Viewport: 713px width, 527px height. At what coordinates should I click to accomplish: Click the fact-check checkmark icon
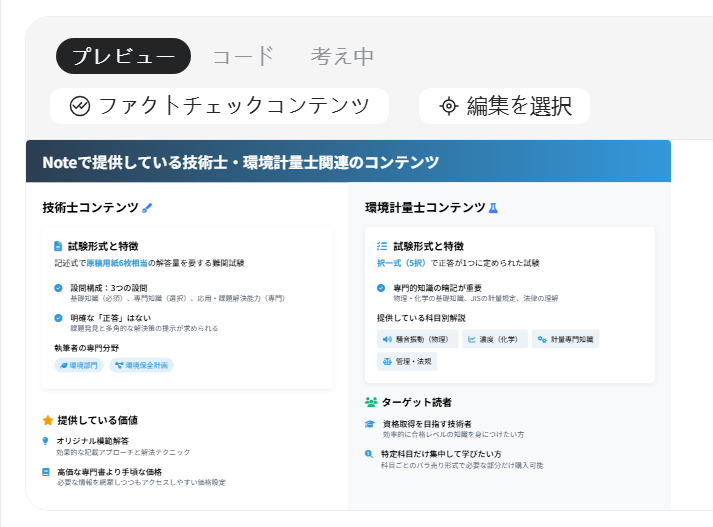pos(80,106)
